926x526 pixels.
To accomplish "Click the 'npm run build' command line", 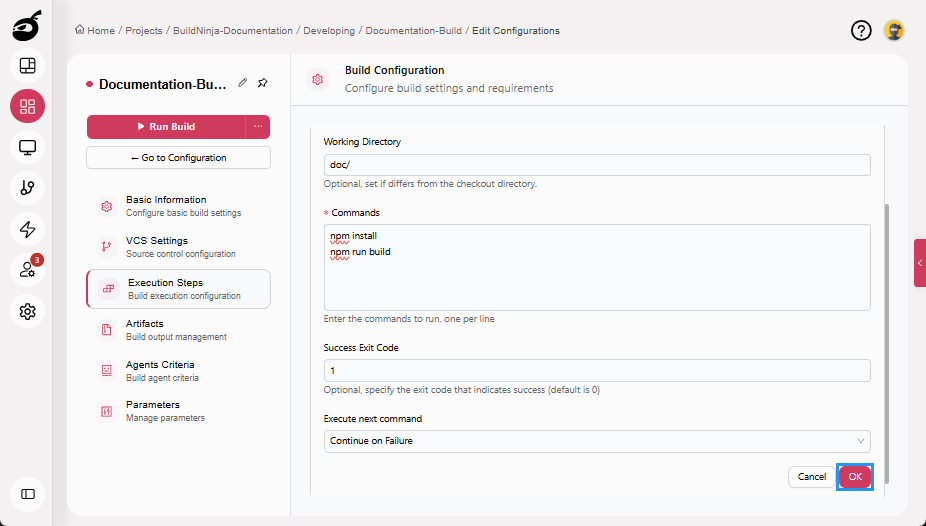I will (360, 252).
